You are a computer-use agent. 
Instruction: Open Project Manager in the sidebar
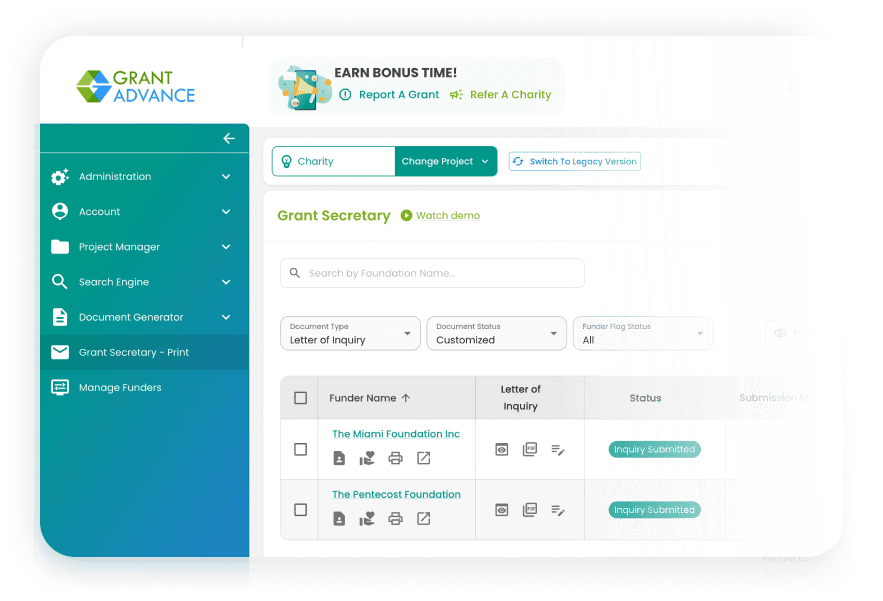(144, 247)
